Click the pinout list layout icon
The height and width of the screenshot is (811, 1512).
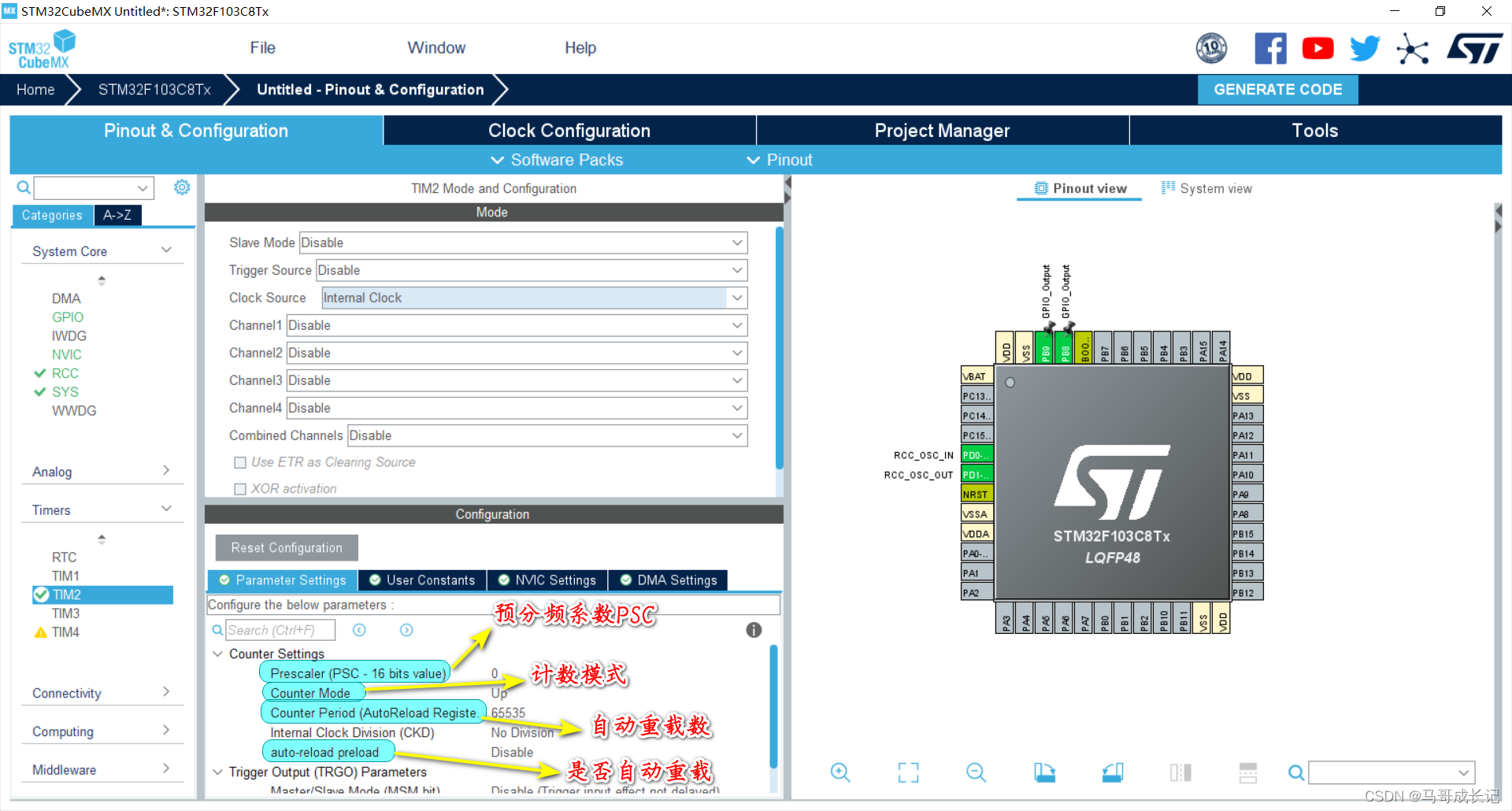click(x=1248, y=772)
